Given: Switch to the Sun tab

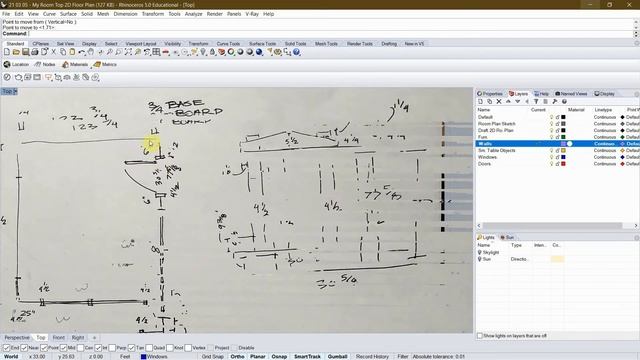Looking at the screenshot, I should tap(507, 237).
